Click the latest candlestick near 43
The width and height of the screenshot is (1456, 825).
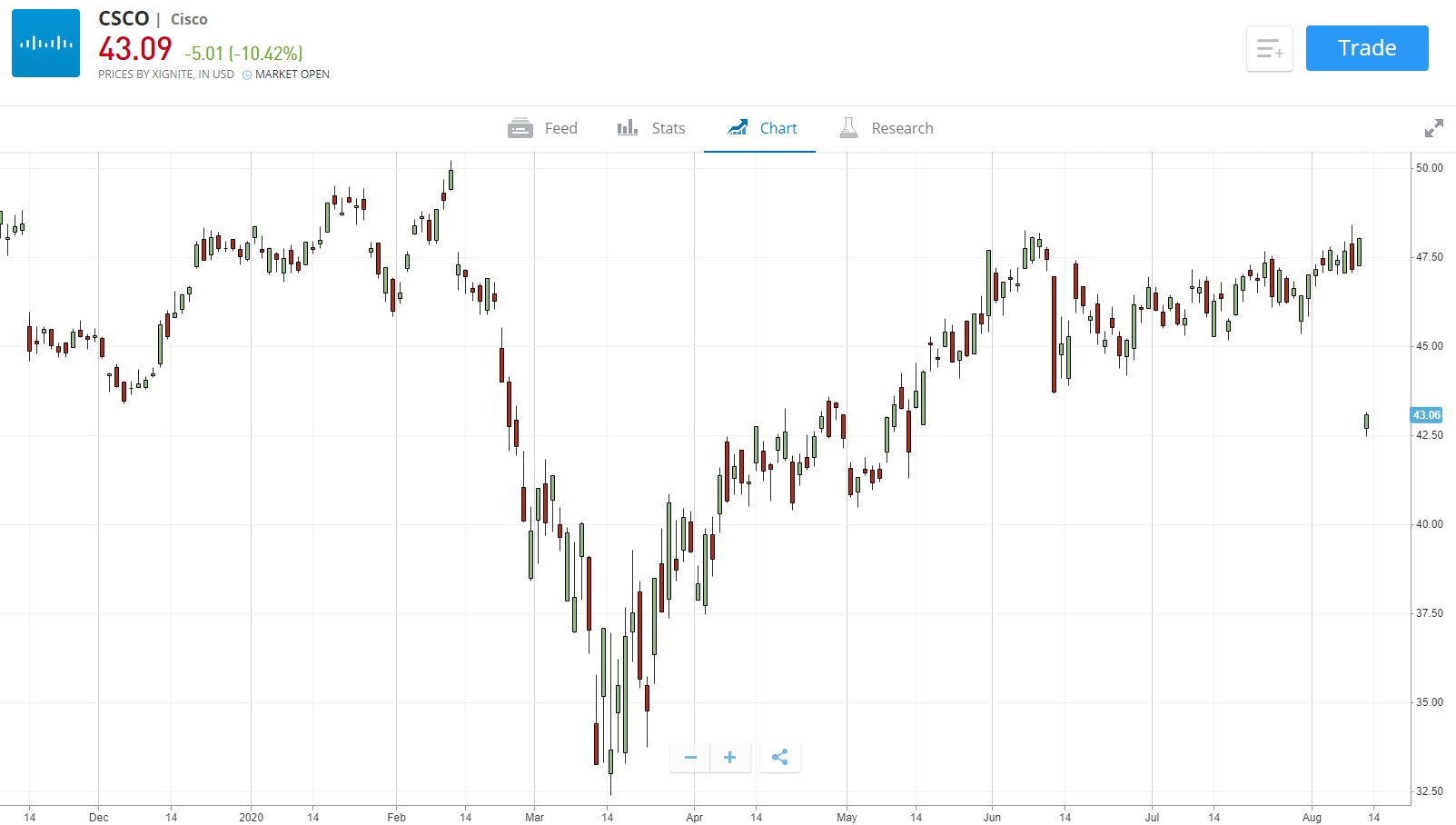(1366, 422)
